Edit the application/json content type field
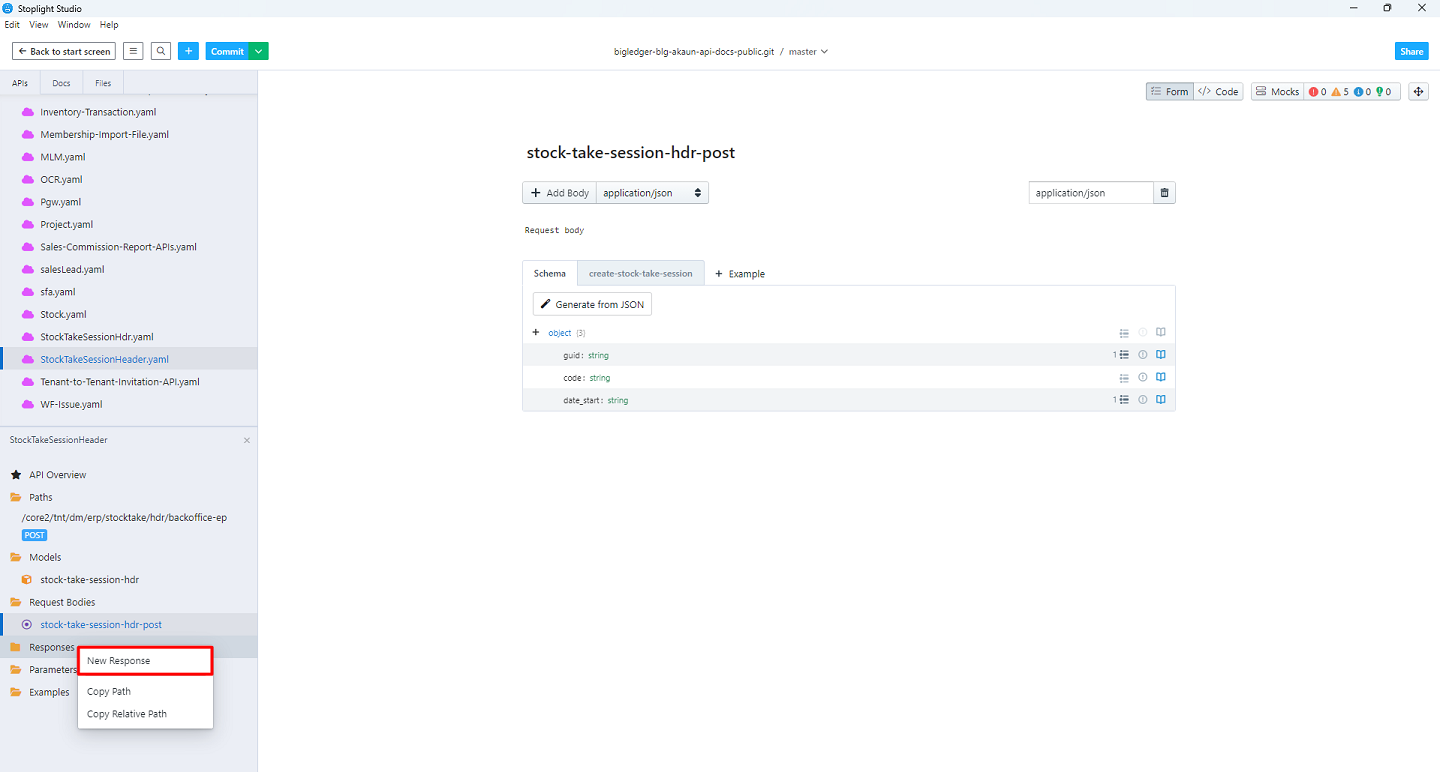 click(x=1090, y=193)
